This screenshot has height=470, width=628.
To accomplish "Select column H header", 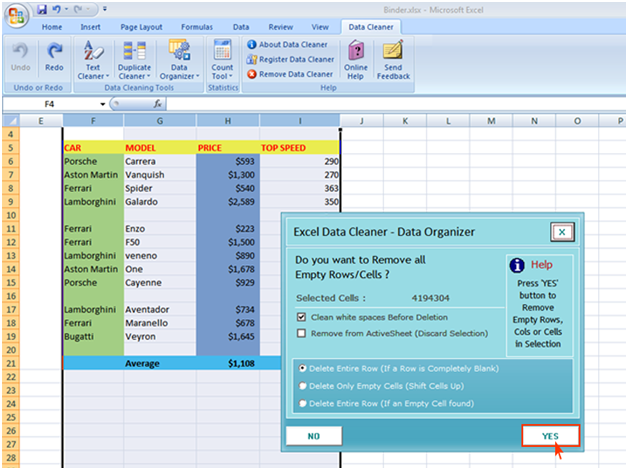I will (227, 121).
